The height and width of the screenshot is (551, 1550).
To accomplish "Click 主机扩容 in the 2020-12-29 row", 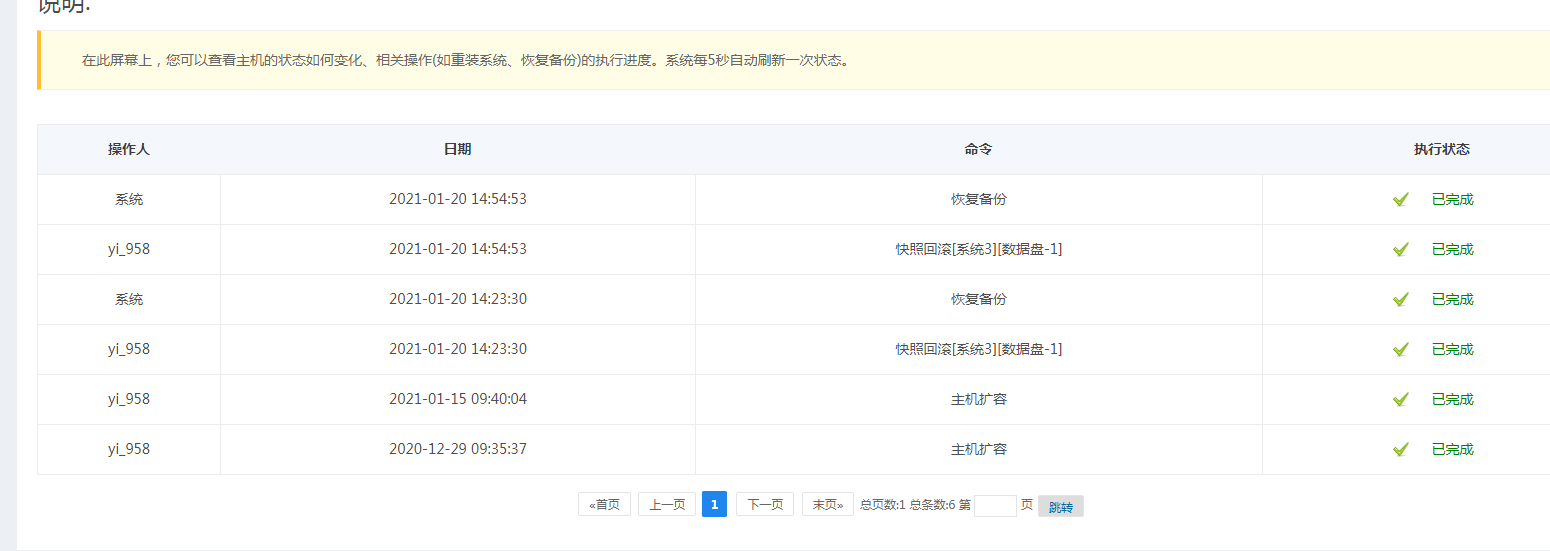I will (979, 449).
